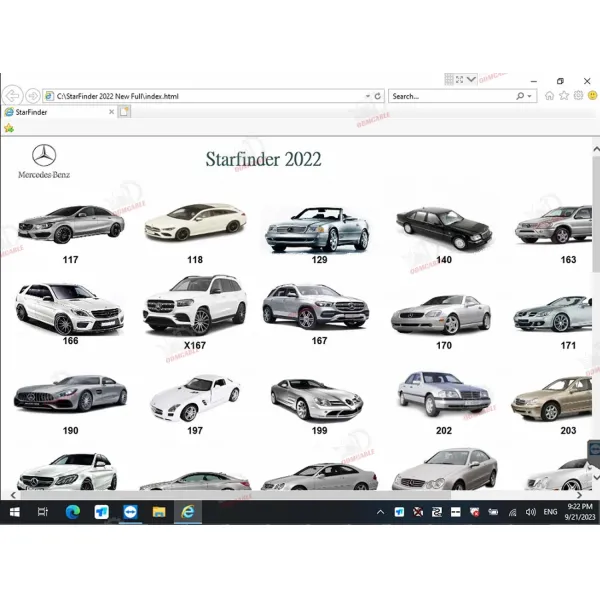This screenshot has height=600, width=600.
Task: Select the 129 convertible image
Action: click(317, 230)
